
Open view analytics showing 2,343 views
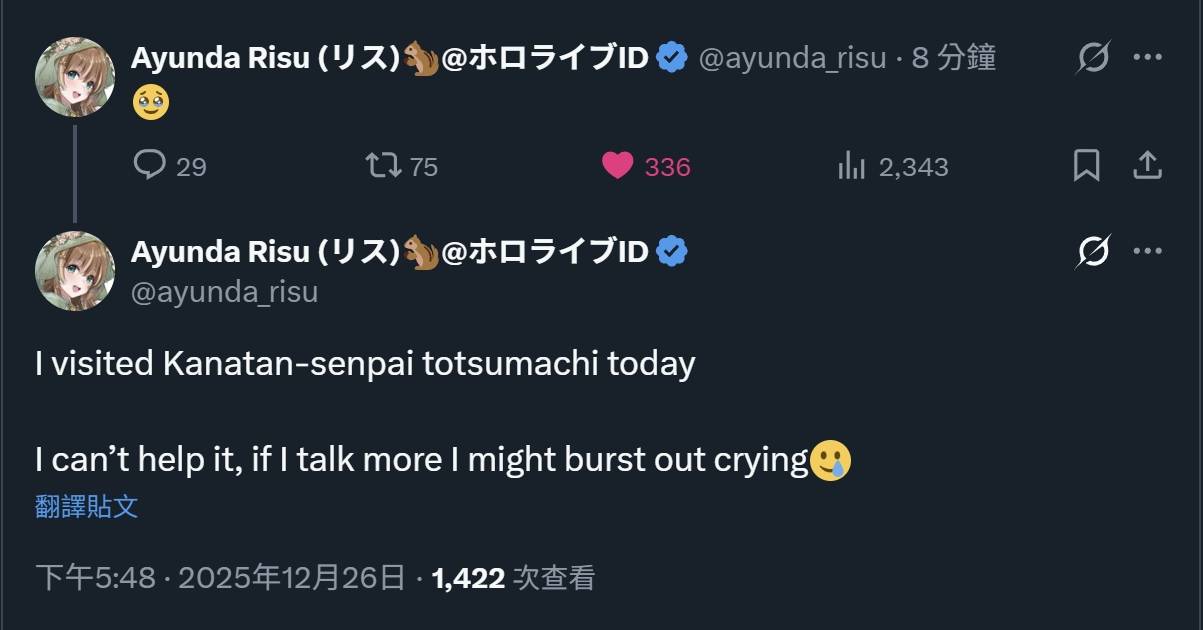(851, 165)
